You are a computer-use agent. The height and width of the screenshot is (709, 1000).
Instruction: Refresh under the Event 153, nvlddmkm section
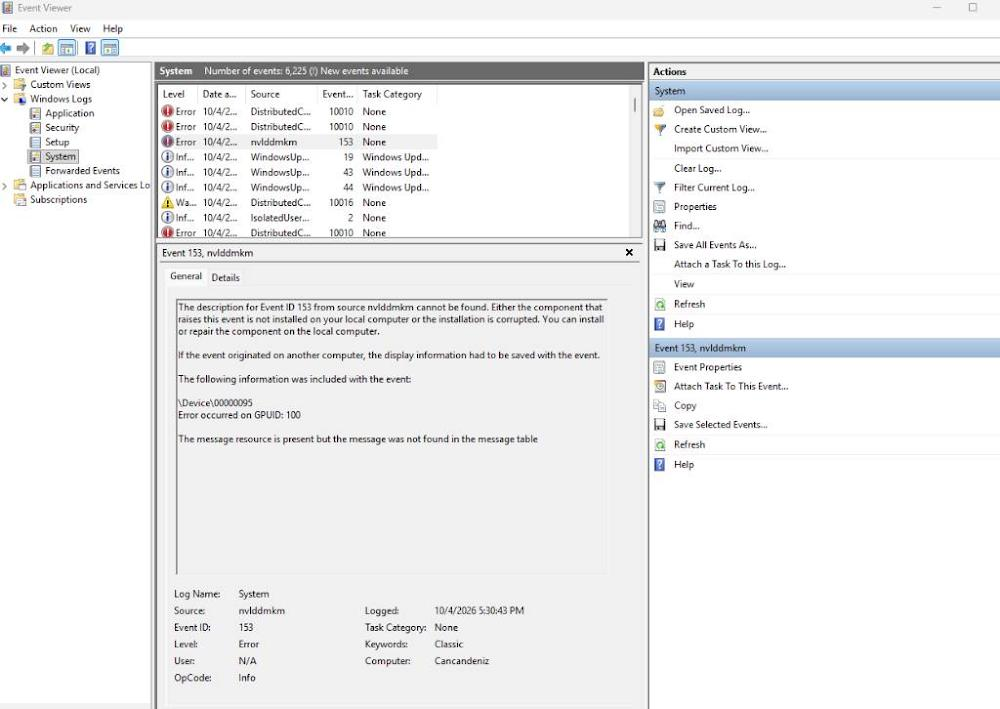tap(689, 444)
